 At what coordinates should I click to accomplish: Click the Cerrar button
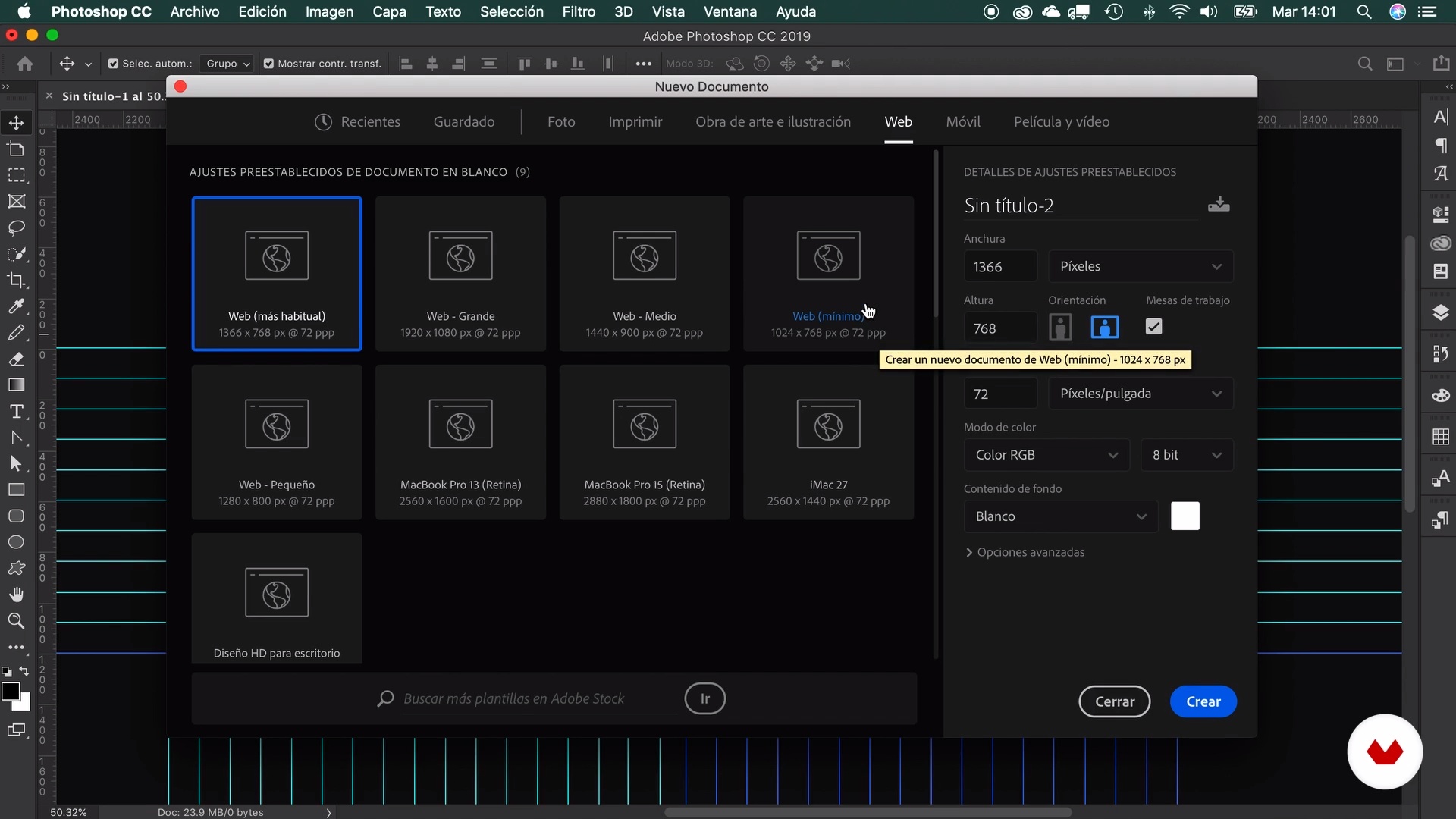(1115, 701)
